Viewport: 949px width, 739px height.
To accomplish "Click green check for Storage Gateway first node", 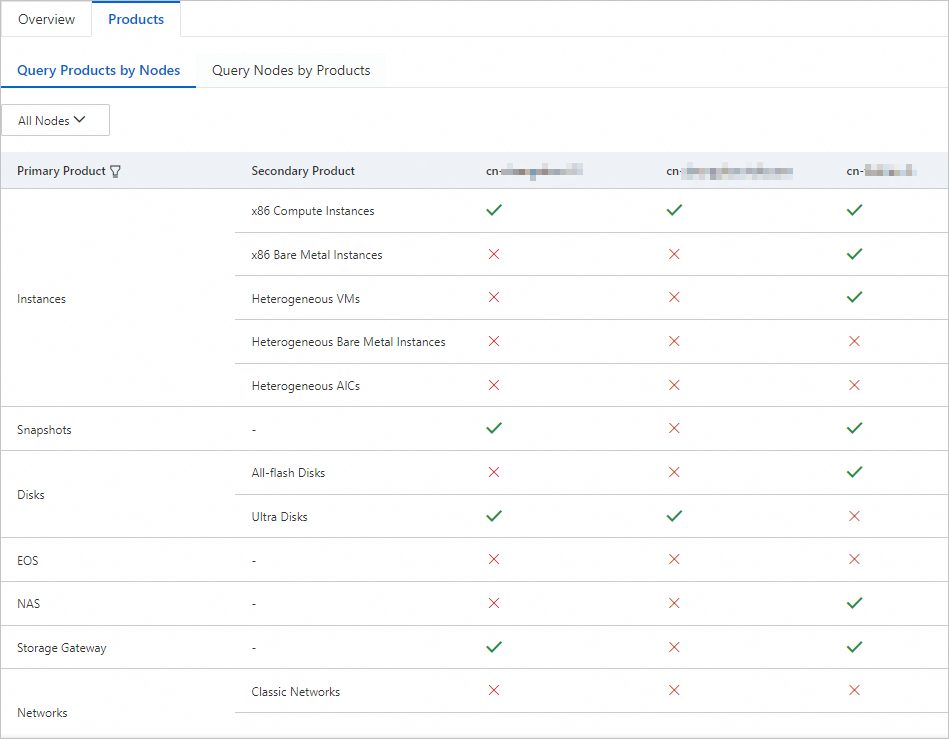I will tap(493, 647).
